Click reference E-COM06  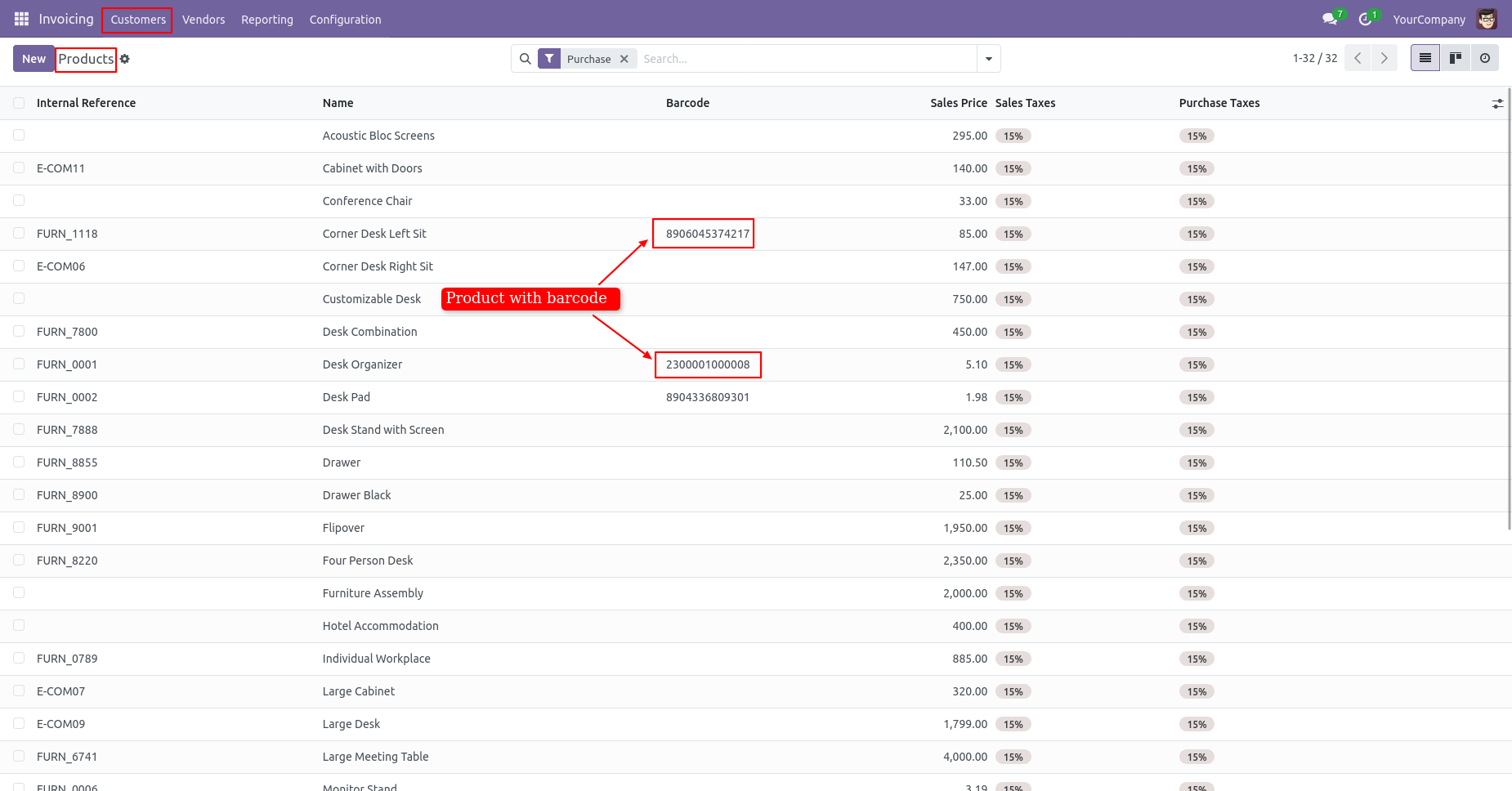(x=60, y=266)
